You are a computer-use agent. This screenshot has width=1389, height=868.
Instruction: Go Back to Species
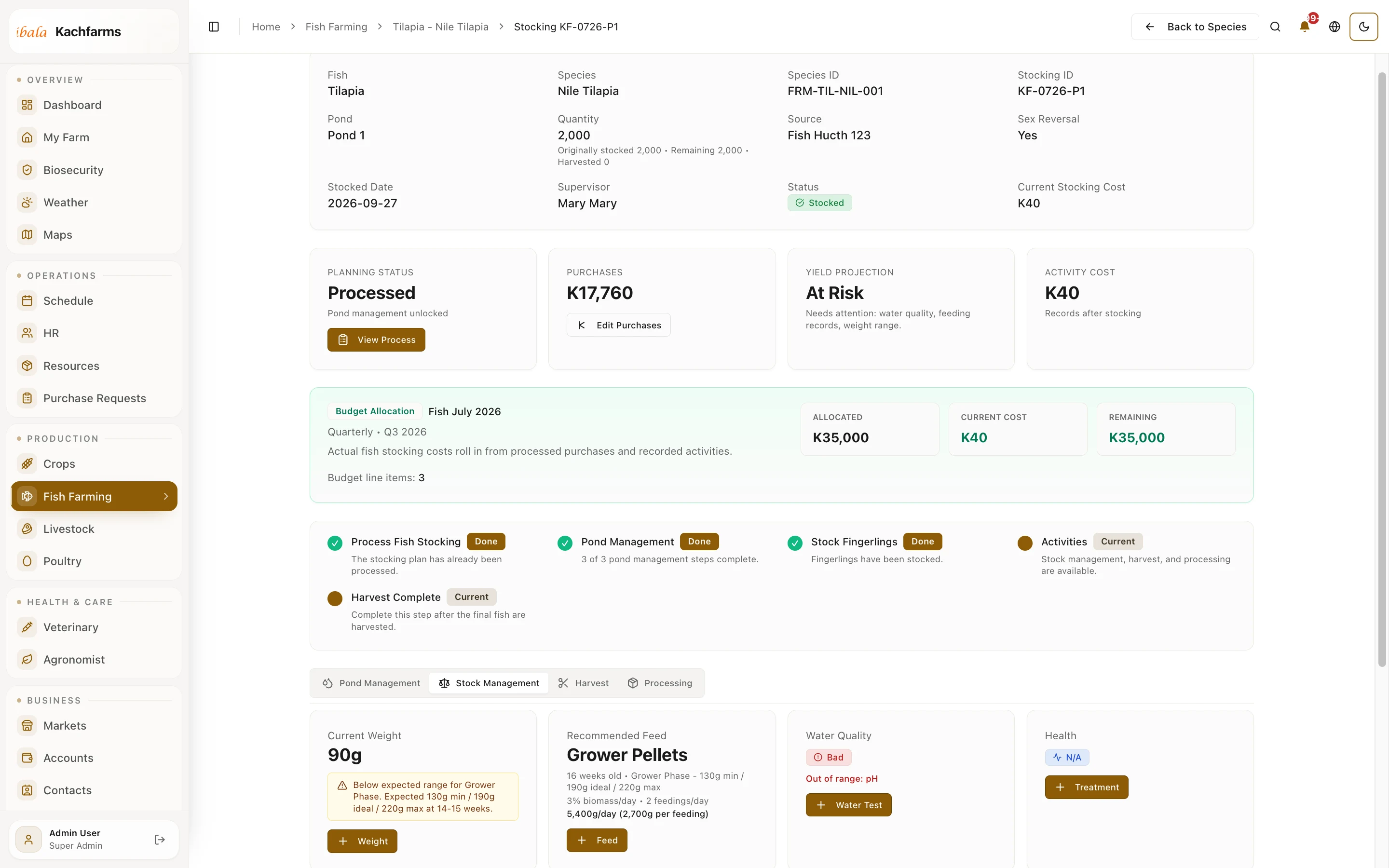point(1195,27)
